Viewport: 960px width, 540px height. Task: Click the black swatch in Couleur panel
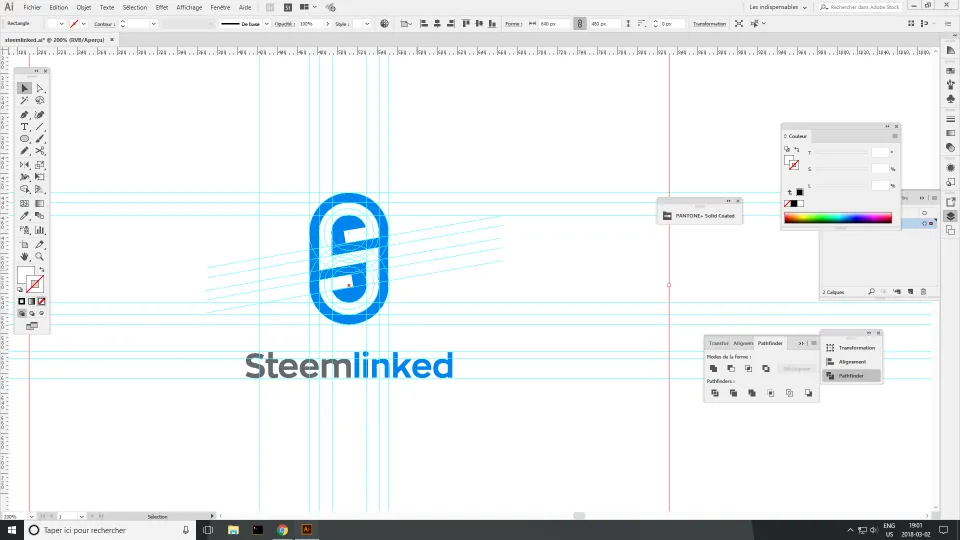[x=794, y=204]
